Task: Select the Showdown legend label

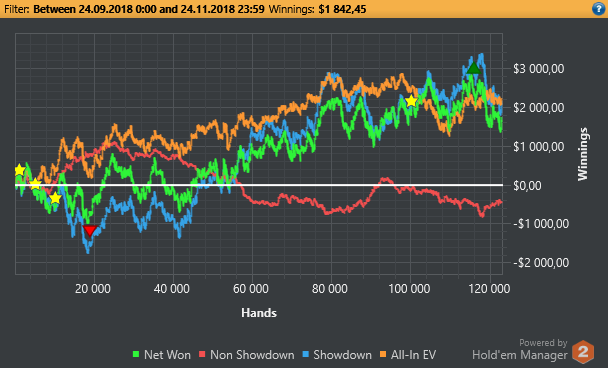Action: 342,355
